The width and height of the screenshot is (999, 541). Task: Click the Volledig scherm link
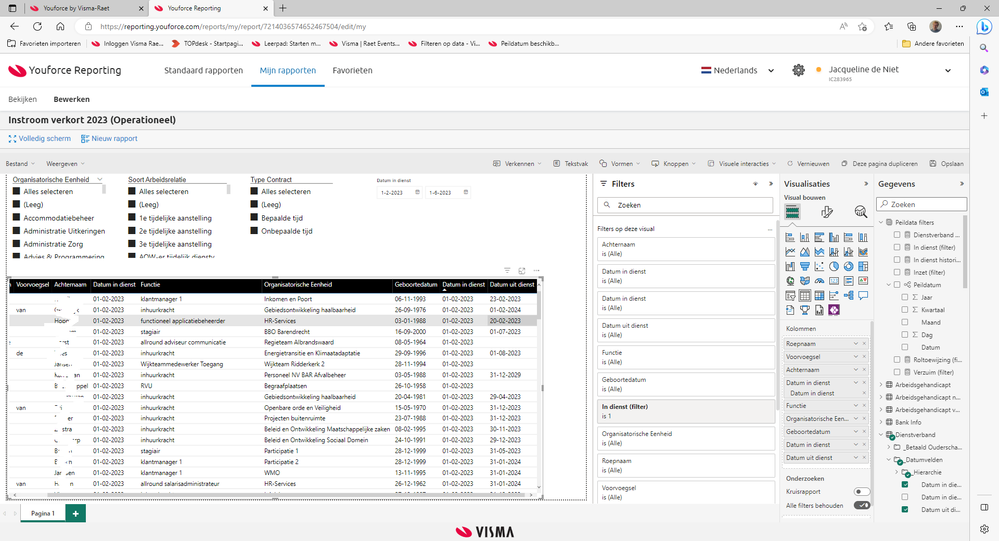[x=40, y=138]
